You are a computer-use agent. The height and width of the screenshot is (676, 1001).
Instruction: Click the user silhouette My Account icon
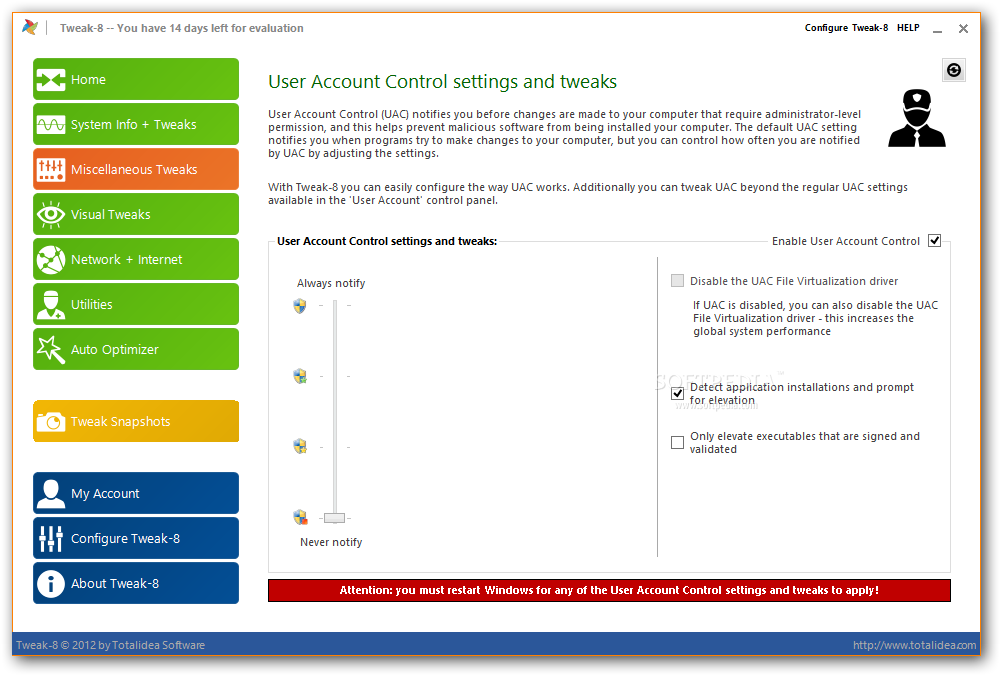(51, 493)
